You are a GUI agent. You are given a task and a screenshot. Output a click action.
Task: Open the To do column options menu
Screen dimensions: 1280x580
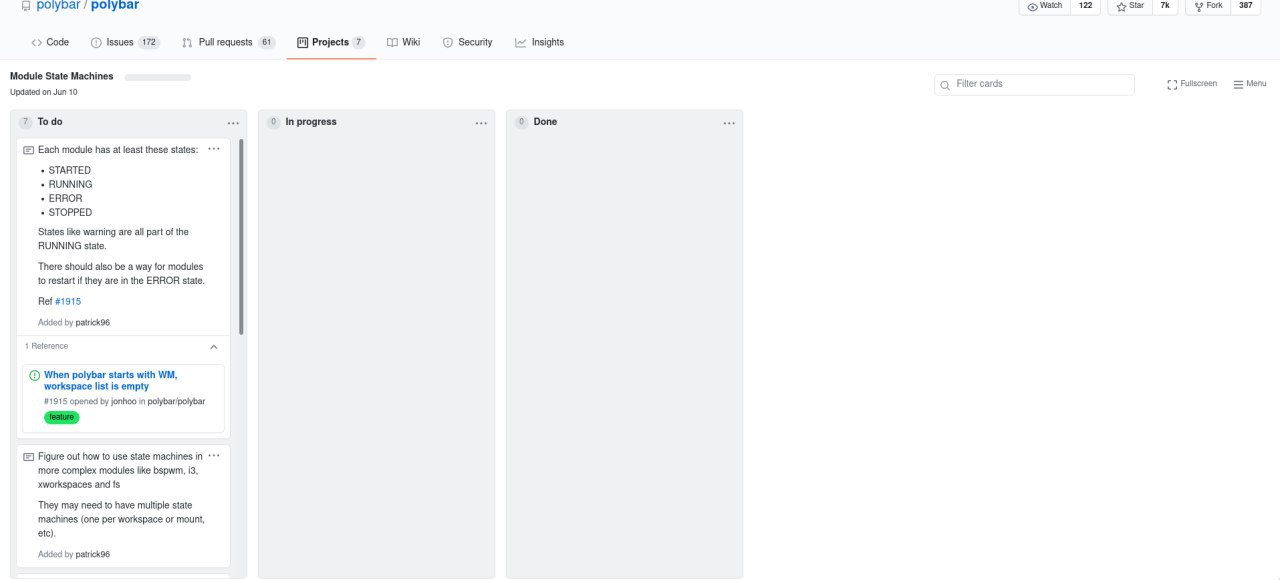(x=233, y=123)
